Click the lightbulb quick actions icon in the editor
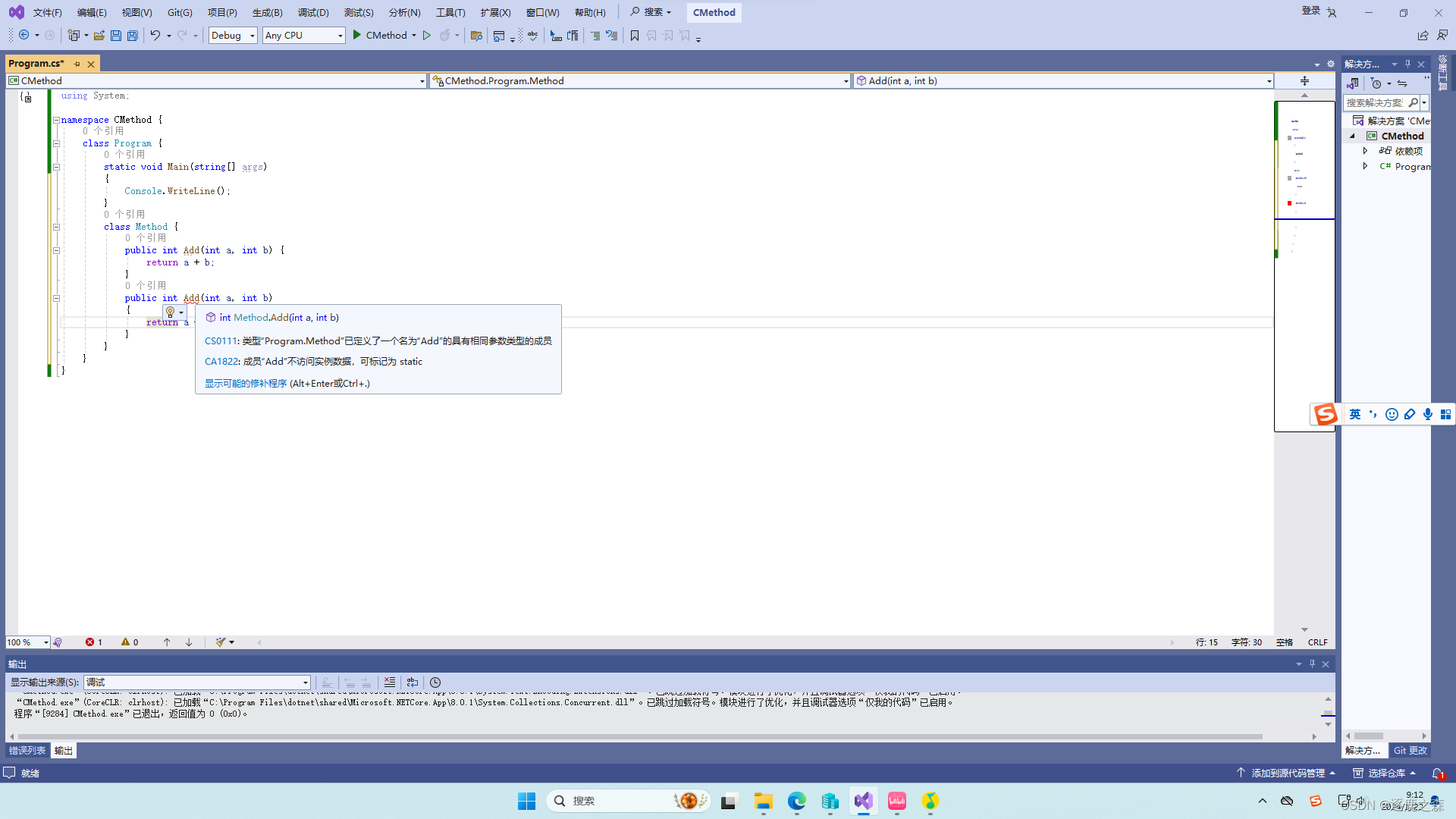 click(171, 312)
